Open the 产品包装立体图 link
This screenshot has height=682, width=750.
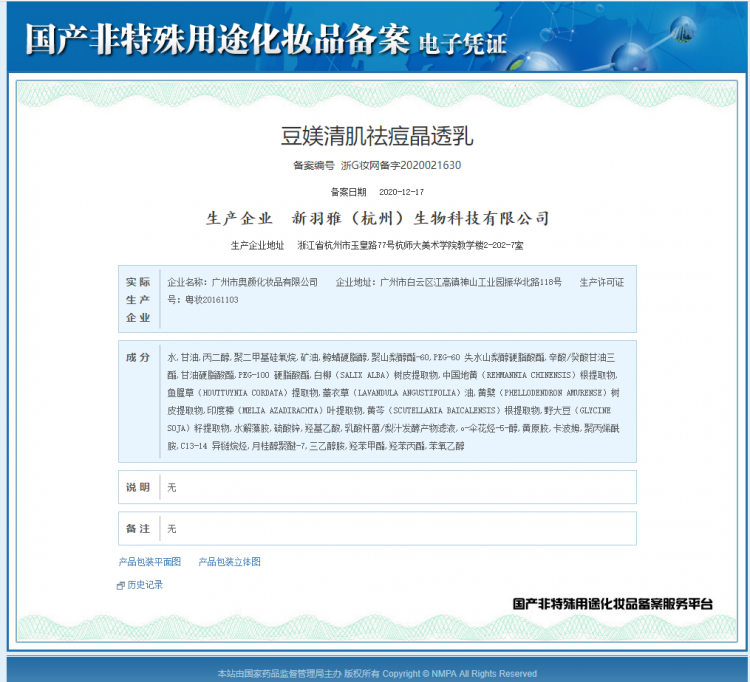tap(230, 562)
